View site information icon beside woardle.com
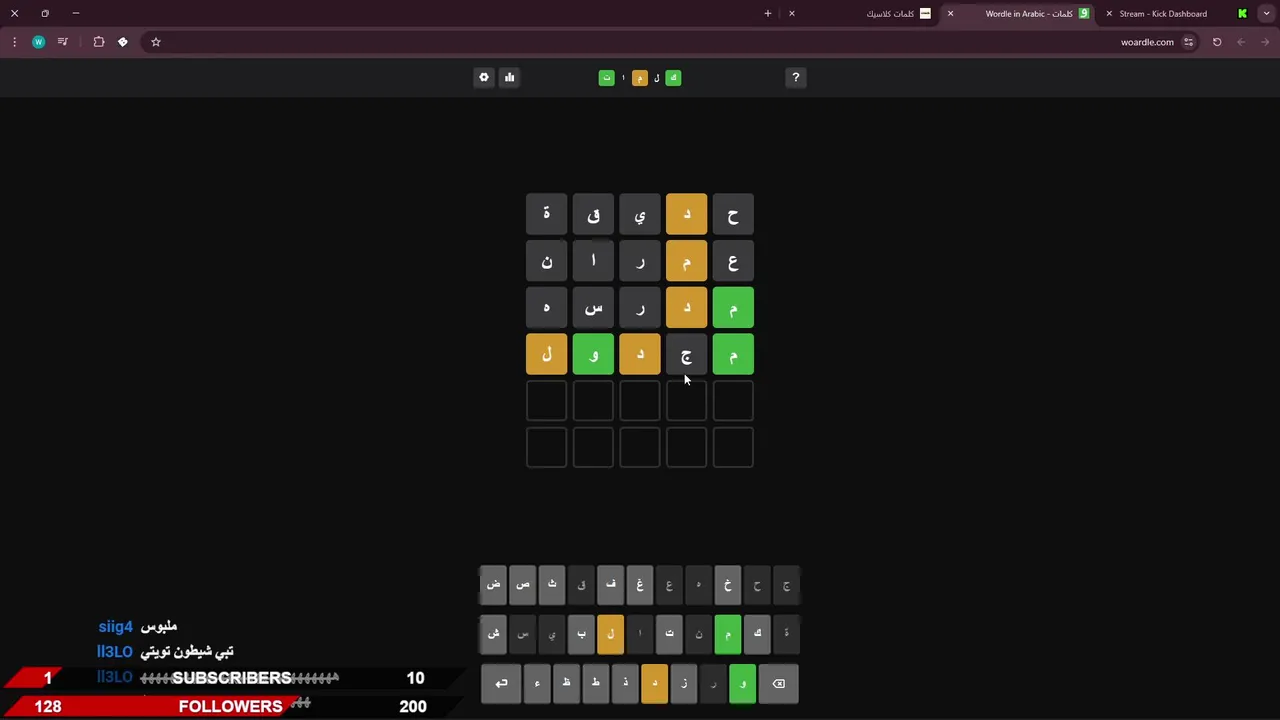The image size is (1280, 720). [x=1188, y=42]
